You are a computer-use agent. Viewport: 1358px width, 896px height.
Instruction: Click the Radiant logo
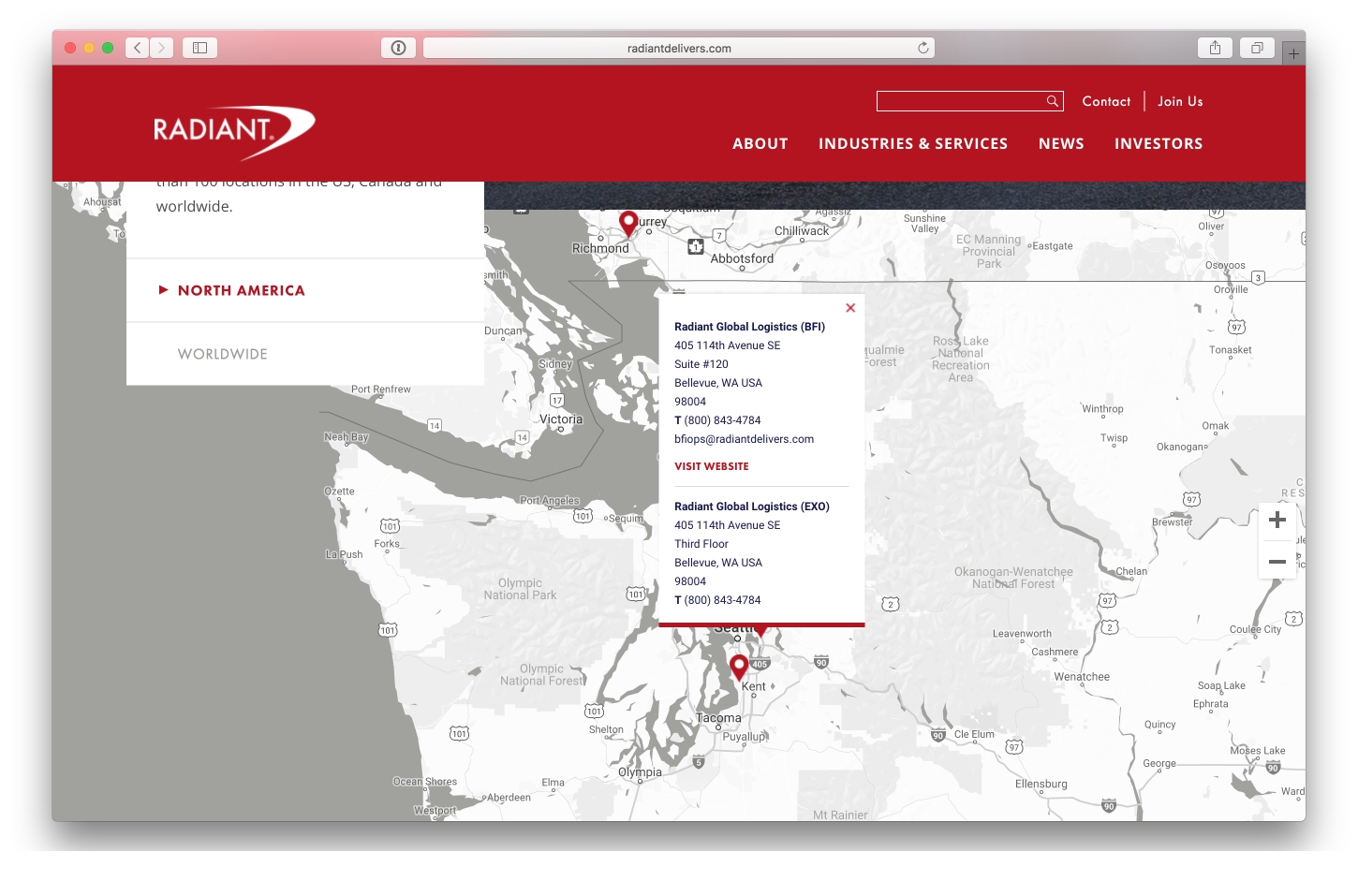click(x=233, y=131)
